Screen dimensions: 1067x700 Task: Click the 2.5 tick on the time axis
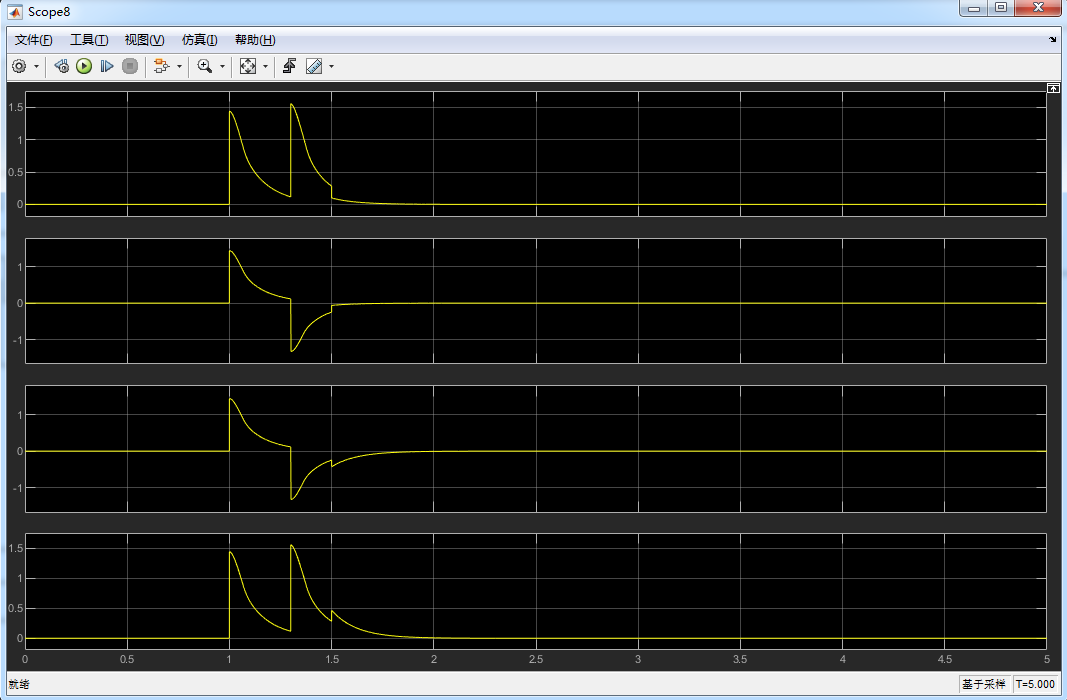click(536, 659)
